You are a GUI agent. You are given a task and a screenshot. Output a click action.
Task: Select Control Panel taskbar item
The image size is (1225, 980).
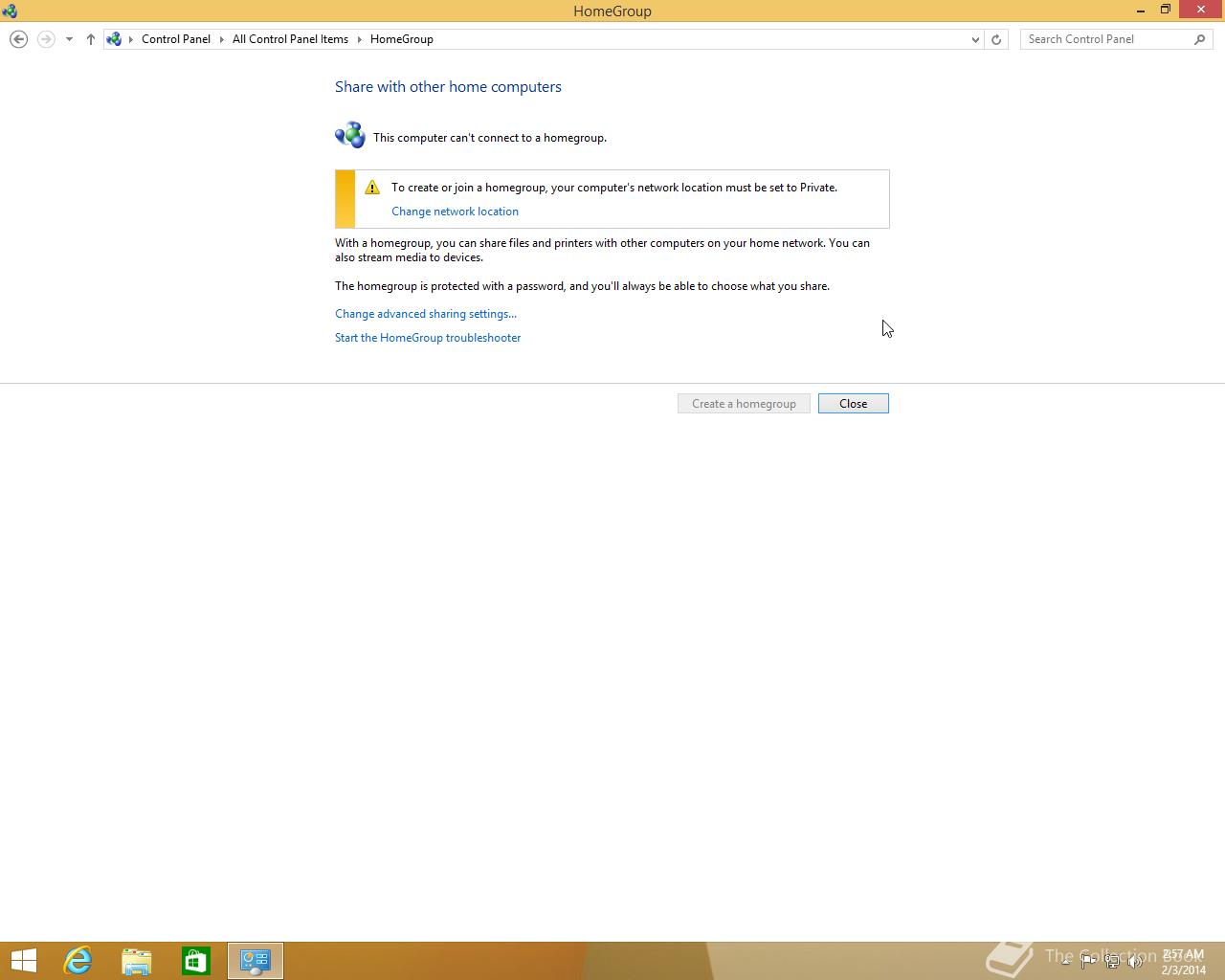pyautogui.click(x=256, y=961)
